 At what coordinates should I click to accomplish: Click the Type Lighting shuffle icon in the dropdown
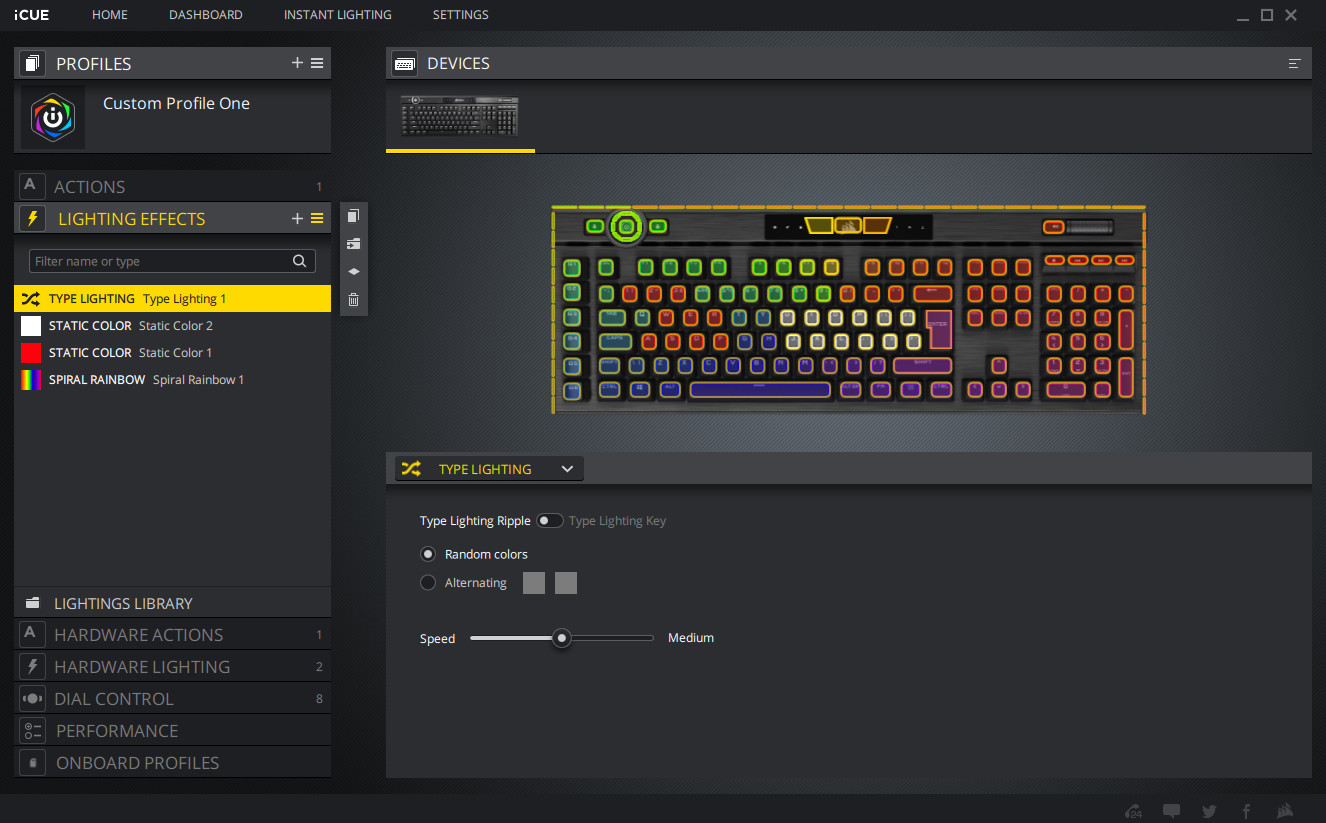410,469
